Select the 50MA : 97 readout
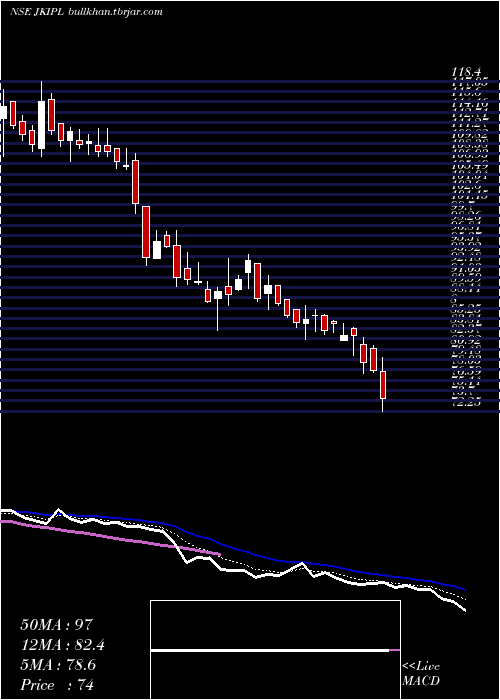The width and height of the screenshot is (500, 700). [x=56, y=625]
